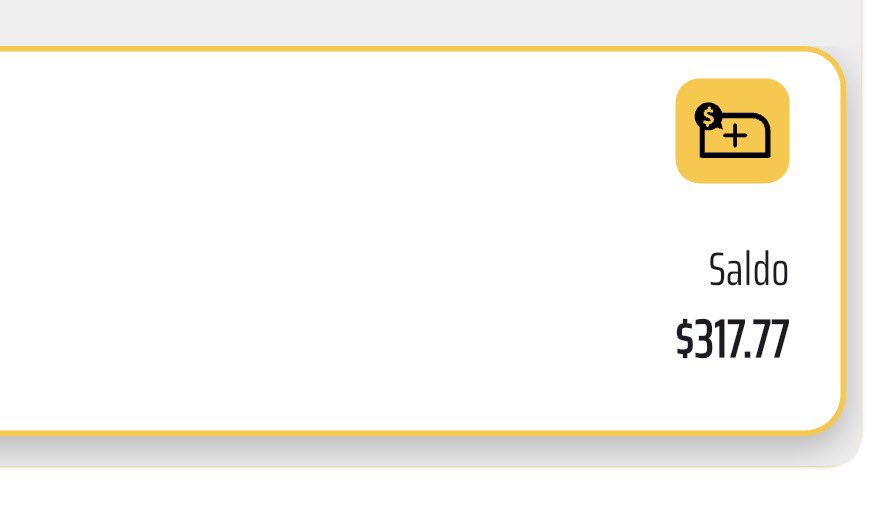The width and height of the screenshot is (894, 506).
Task: Click the rounded bottom-right corner of card
Action: point(831,420)
